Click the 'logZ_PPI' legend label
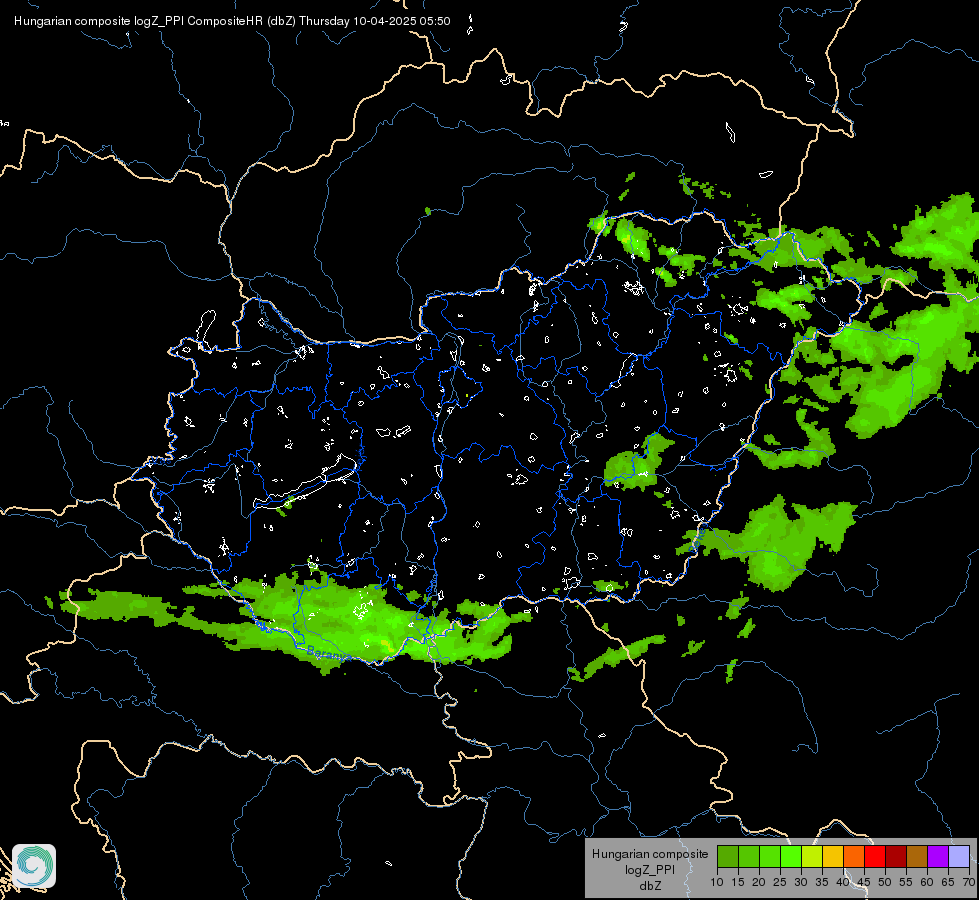This screenshot has height=900, width=979. [x=650, y=870]
